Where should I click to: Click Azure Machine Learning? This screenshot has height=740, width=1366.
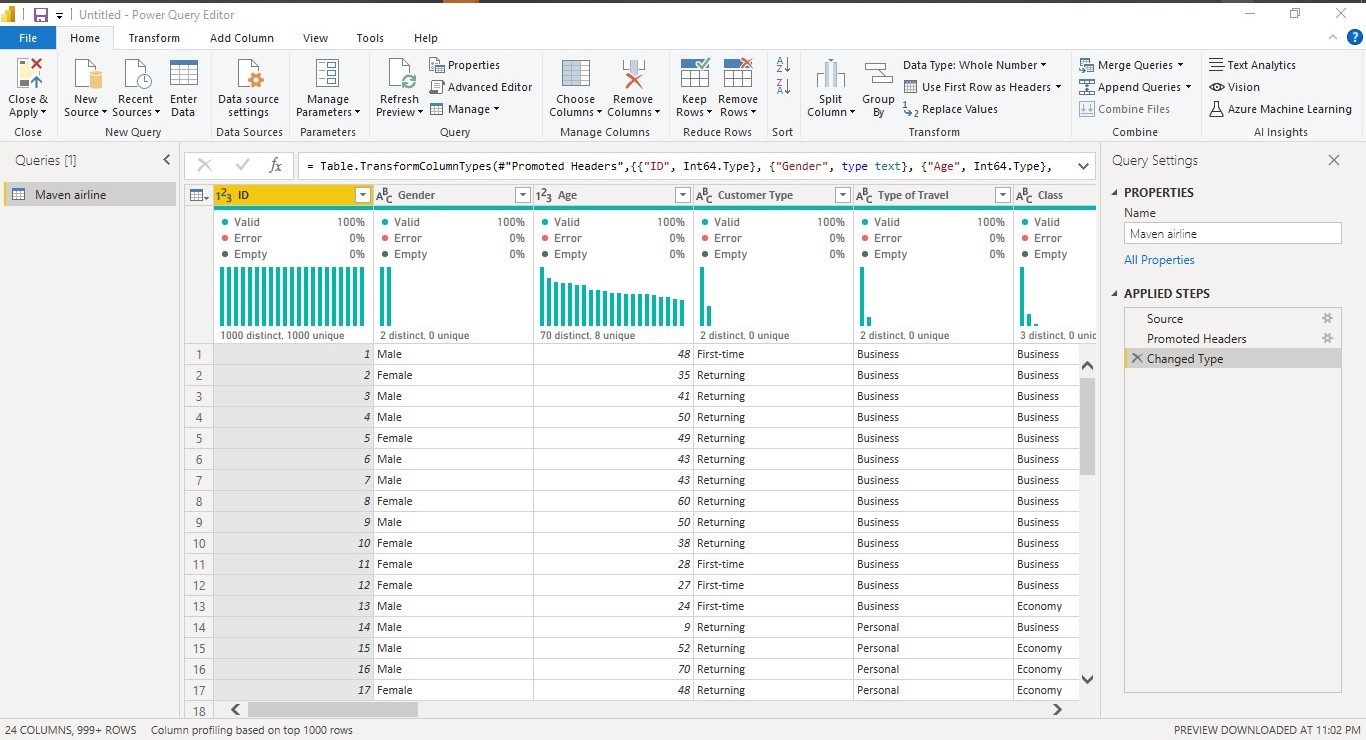(x=1280, y=109)
